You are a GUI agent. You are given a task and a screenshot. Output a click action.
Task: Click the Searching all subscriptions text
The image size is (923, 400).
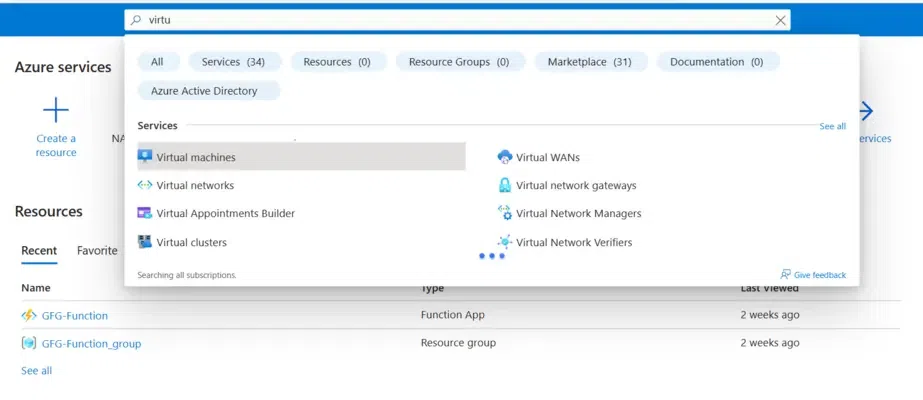click(187, 275)
